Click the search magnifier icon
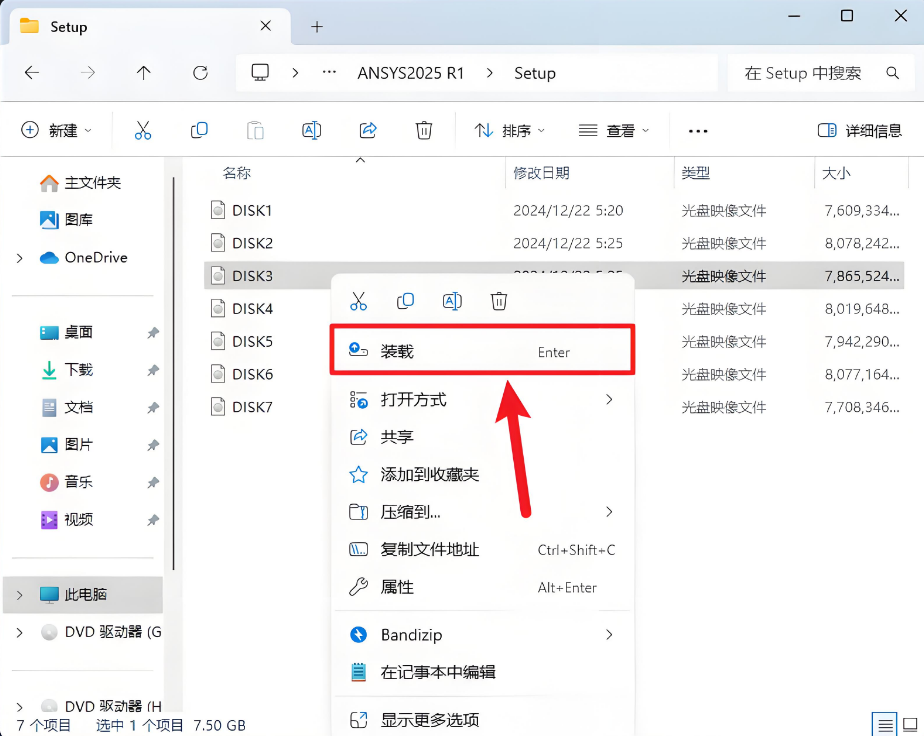 coord(893,73)
